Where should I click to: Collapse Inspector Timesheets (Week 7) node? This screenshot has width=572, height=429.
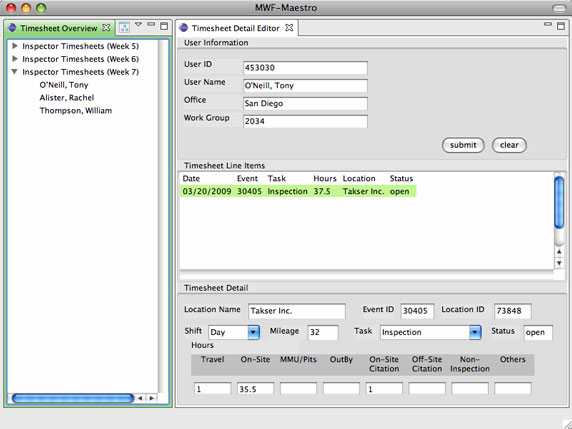(15, 72)
